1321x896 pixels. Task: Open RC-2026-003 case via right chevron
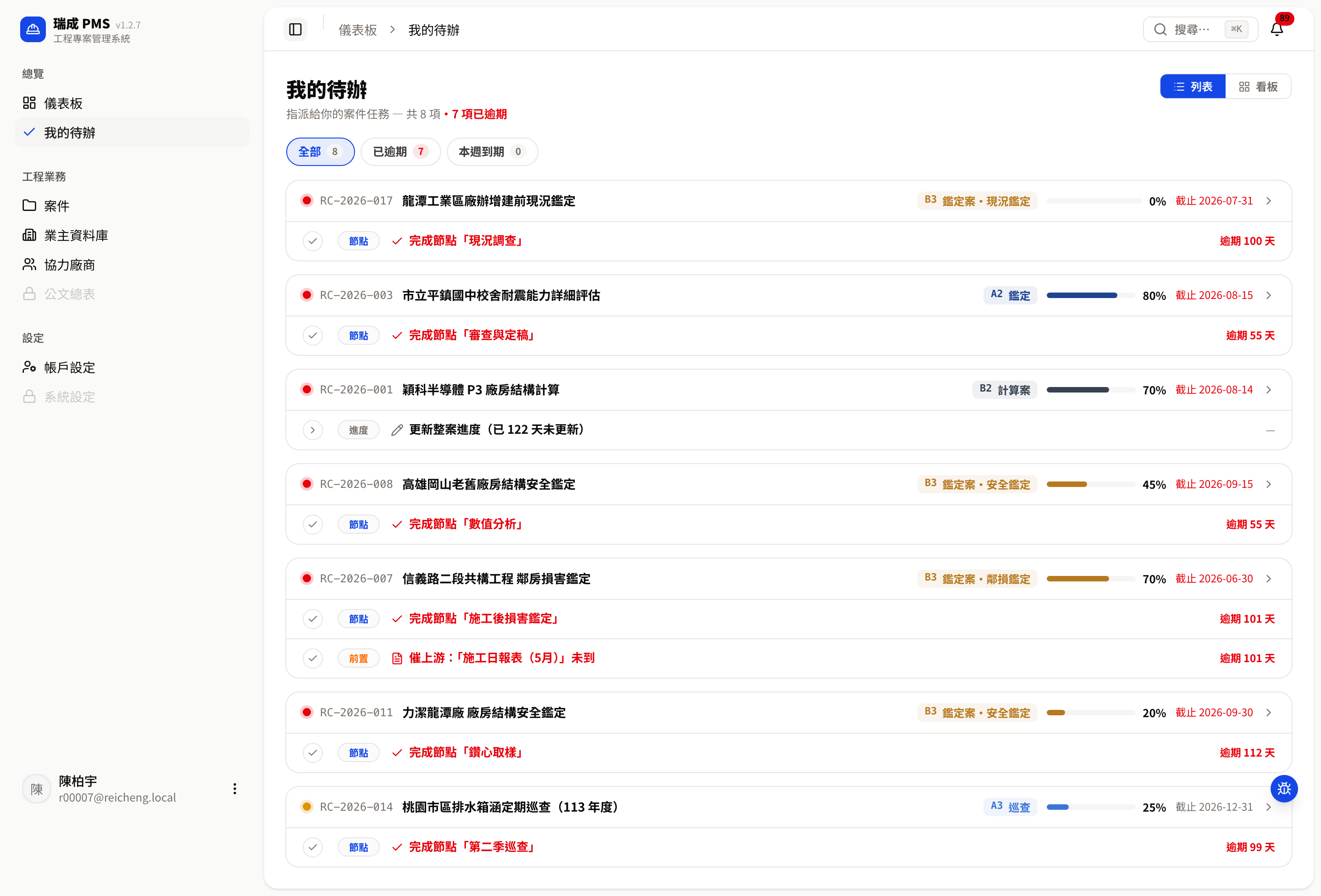pos(1269,295)
